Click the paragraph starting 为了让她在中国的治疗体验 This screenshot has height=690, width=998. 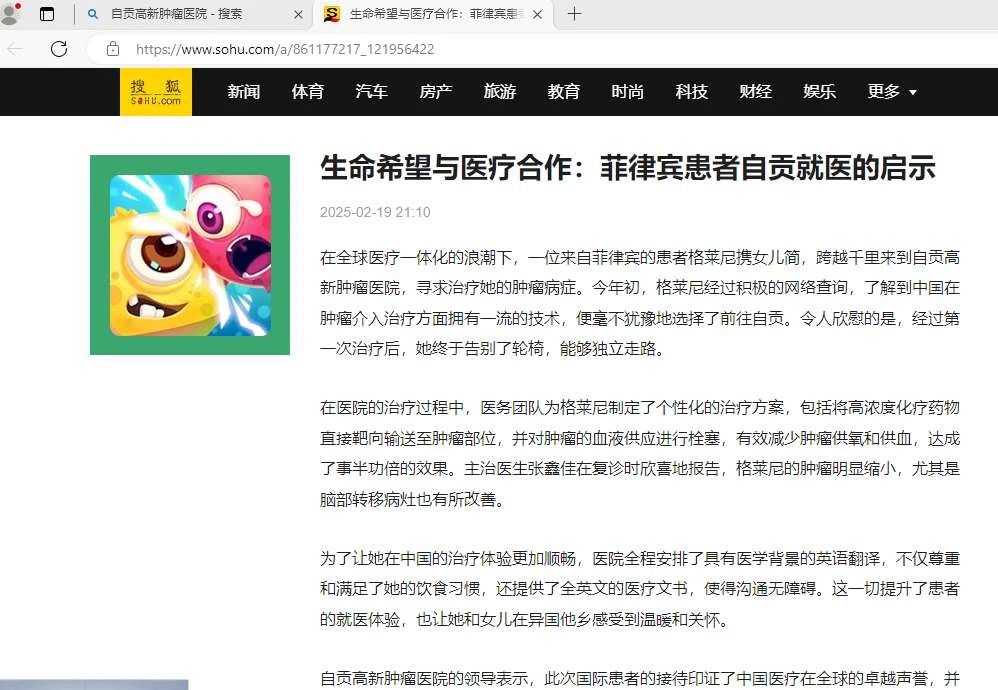pos(640,589)
